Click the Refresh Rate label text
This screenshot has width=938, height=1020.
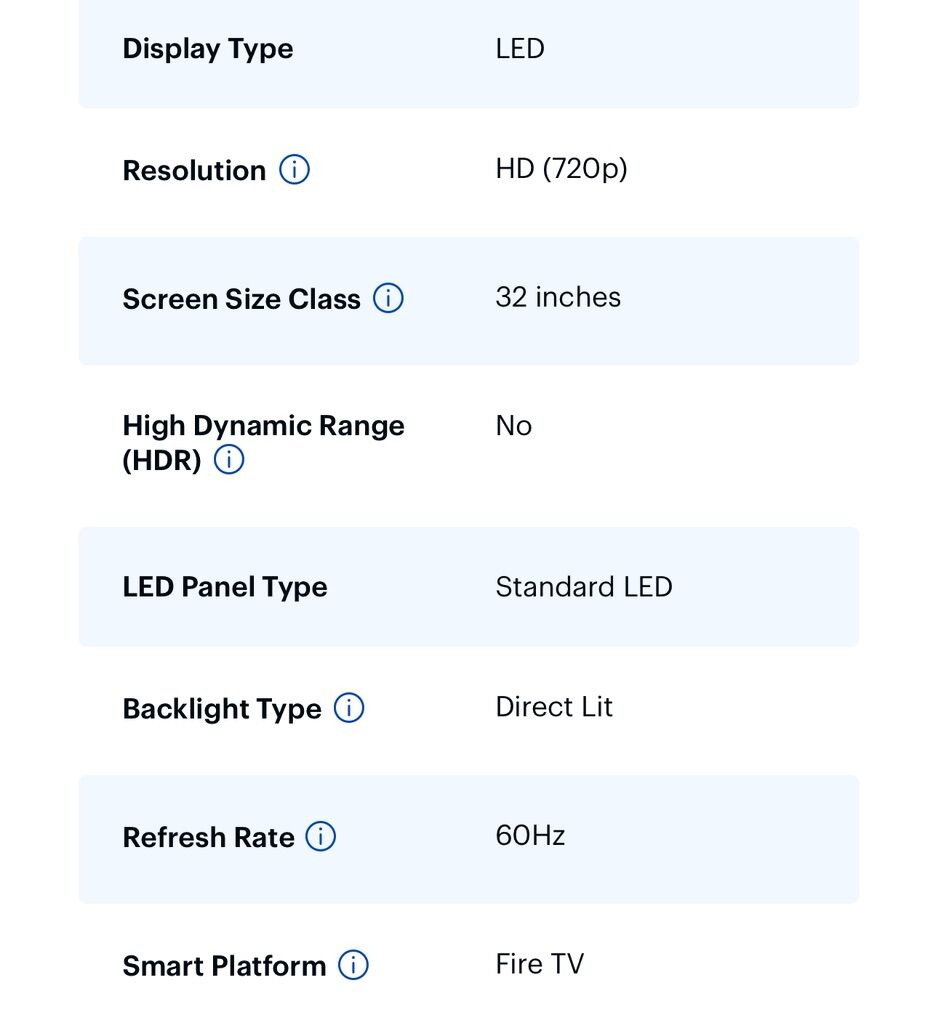tap(208, 838)
